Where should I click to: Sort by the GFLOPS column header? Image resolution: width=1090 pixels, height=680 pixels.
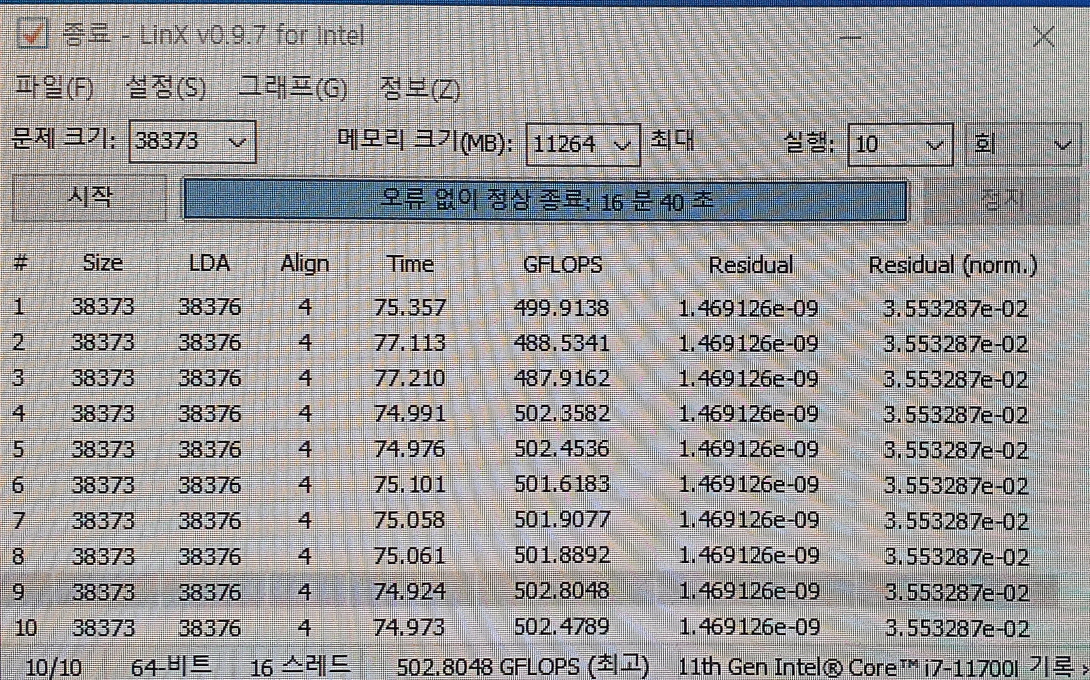tap(562, 265)
